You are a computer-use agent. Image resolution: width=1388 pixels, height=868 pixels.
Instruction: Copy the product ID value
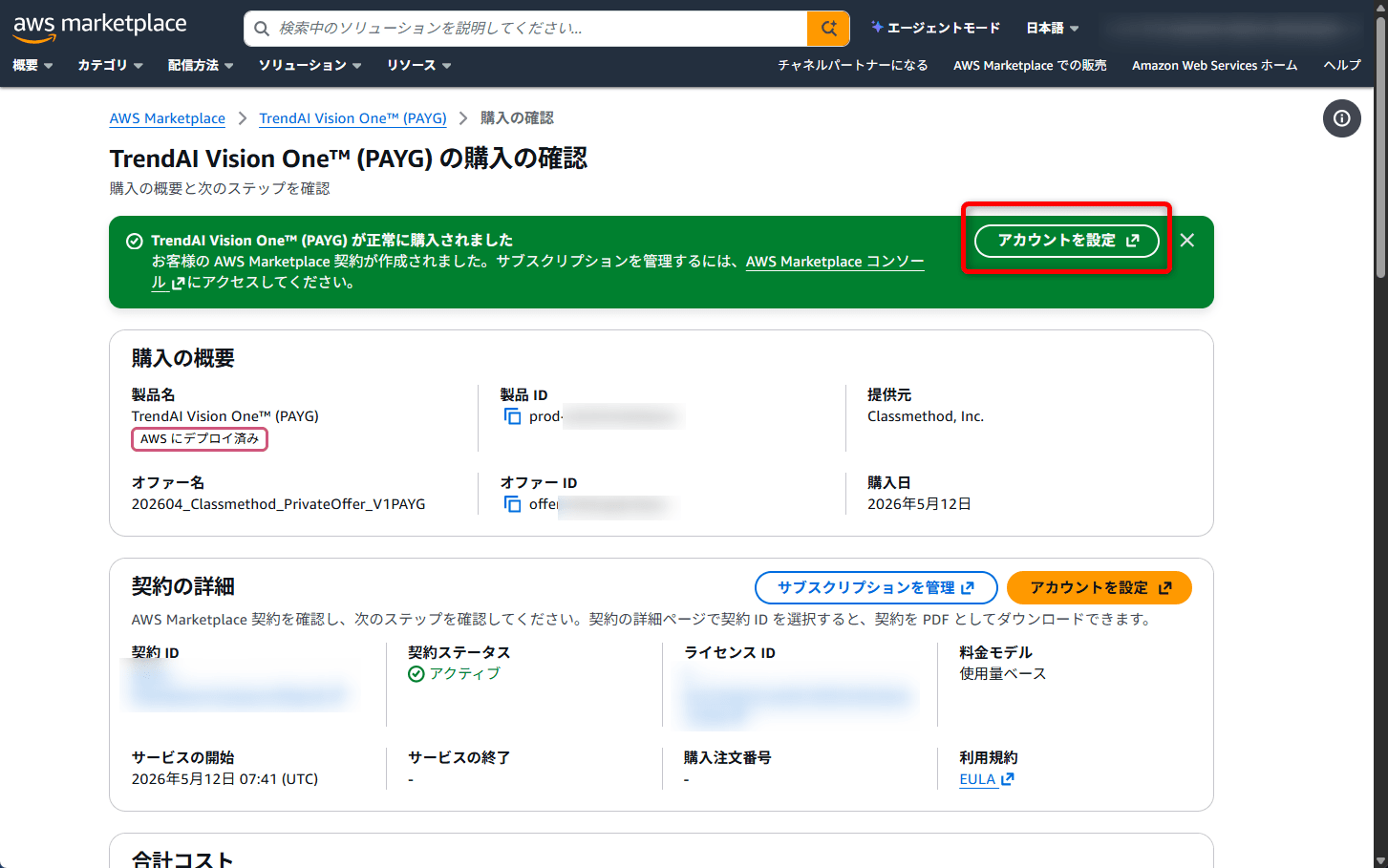point(513,416)
